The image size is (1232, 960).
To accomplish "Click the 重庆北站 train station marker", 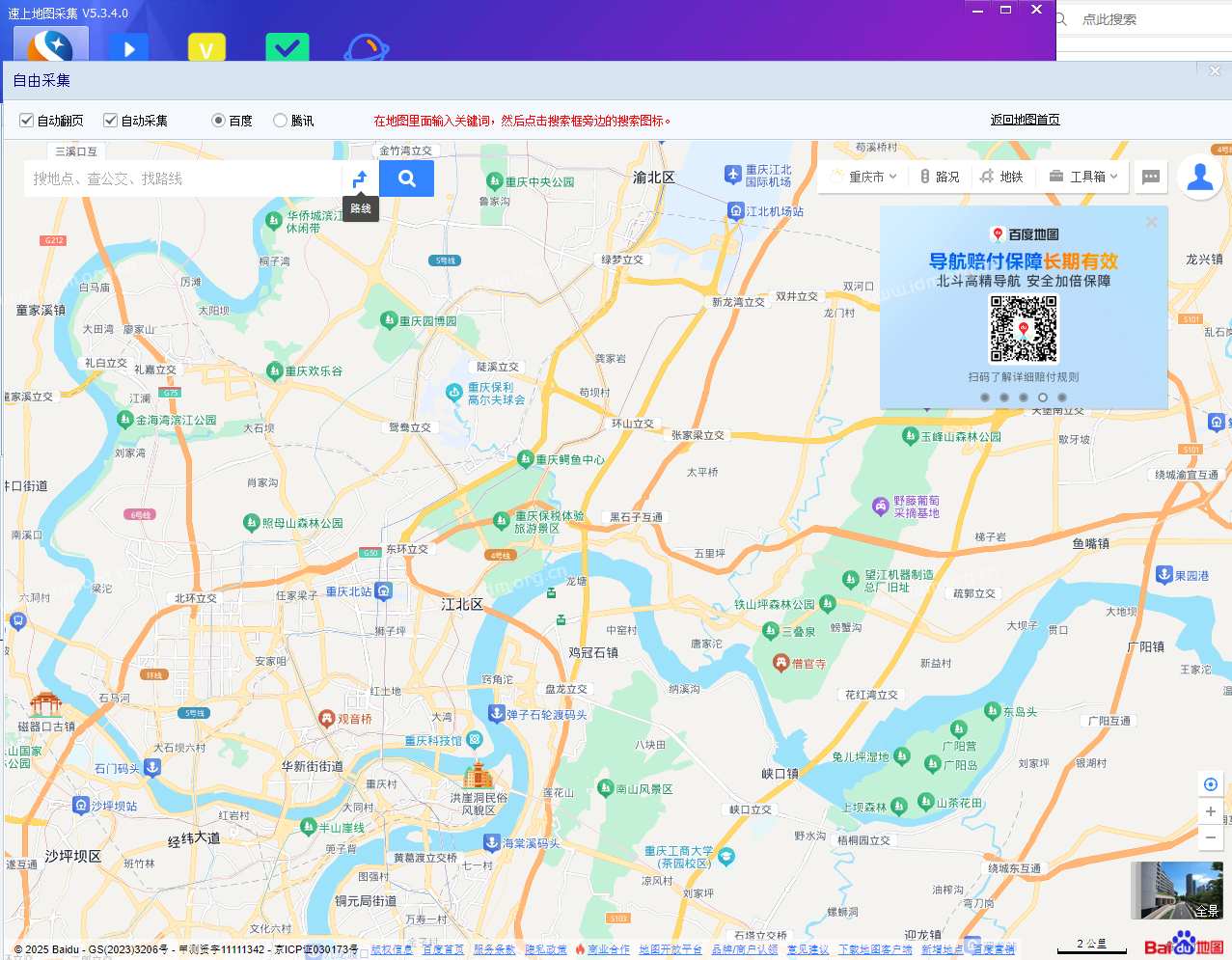I will (383, 591).
